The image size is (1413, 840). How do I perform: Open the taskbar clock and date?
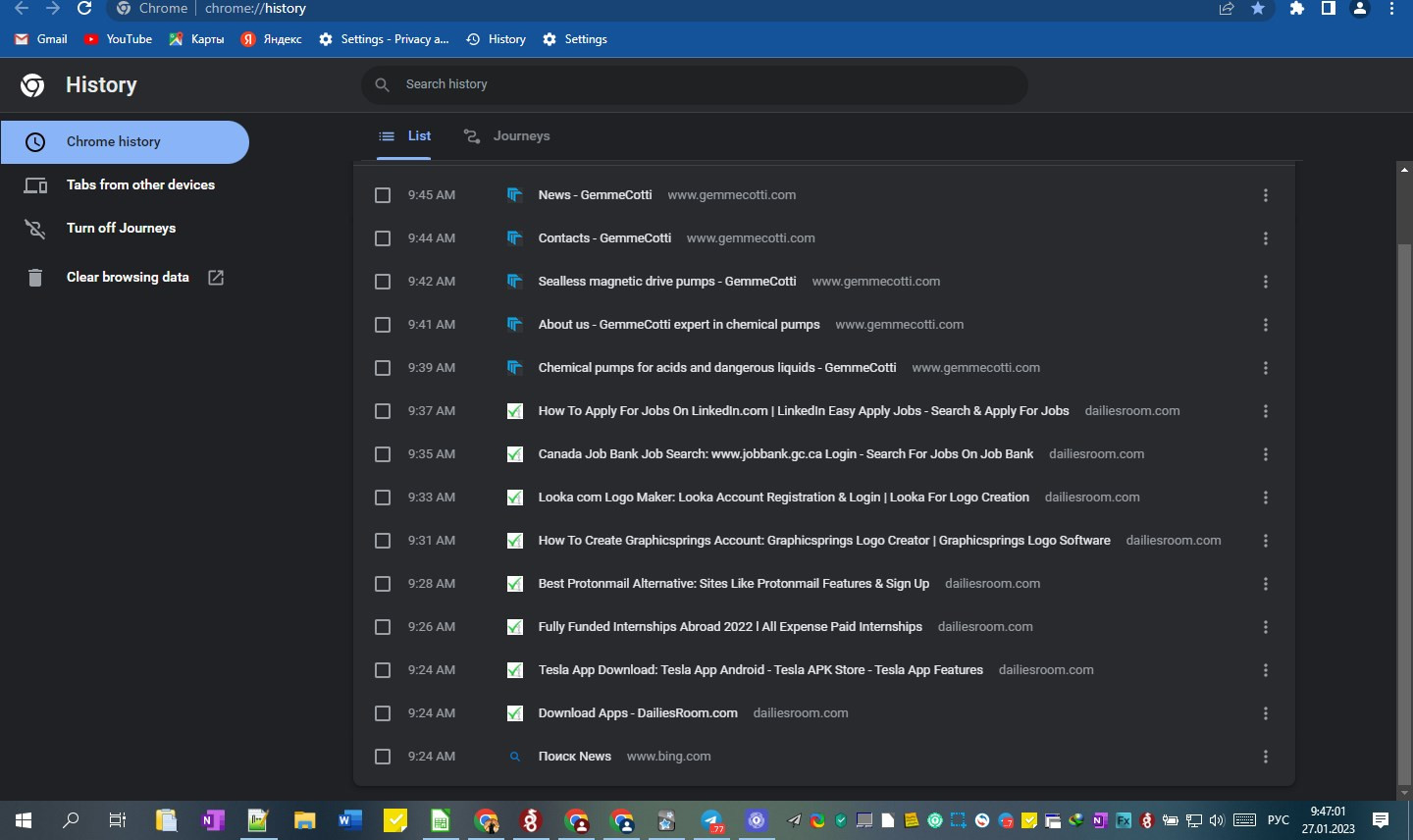pyautogui.click(x=1329, y=820)
